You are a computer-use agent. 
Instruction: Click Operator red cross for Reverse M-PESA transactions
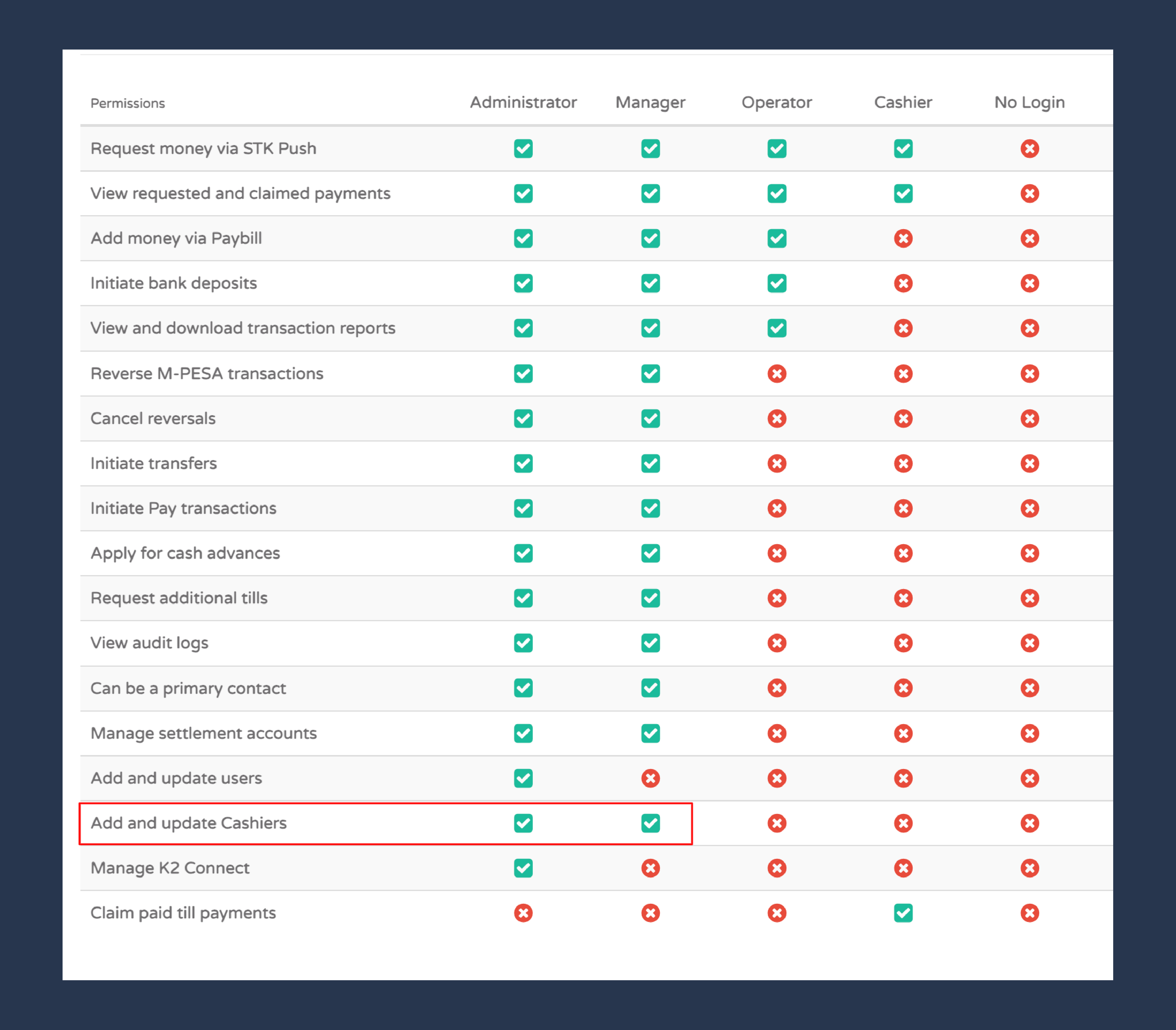(x=776, y=374)
